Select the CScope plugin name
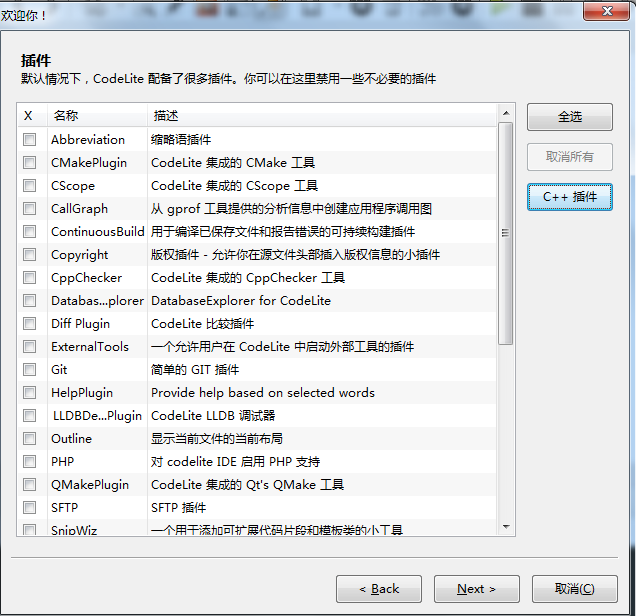Viewport: 636px width, 616px height. coord(73,186)
